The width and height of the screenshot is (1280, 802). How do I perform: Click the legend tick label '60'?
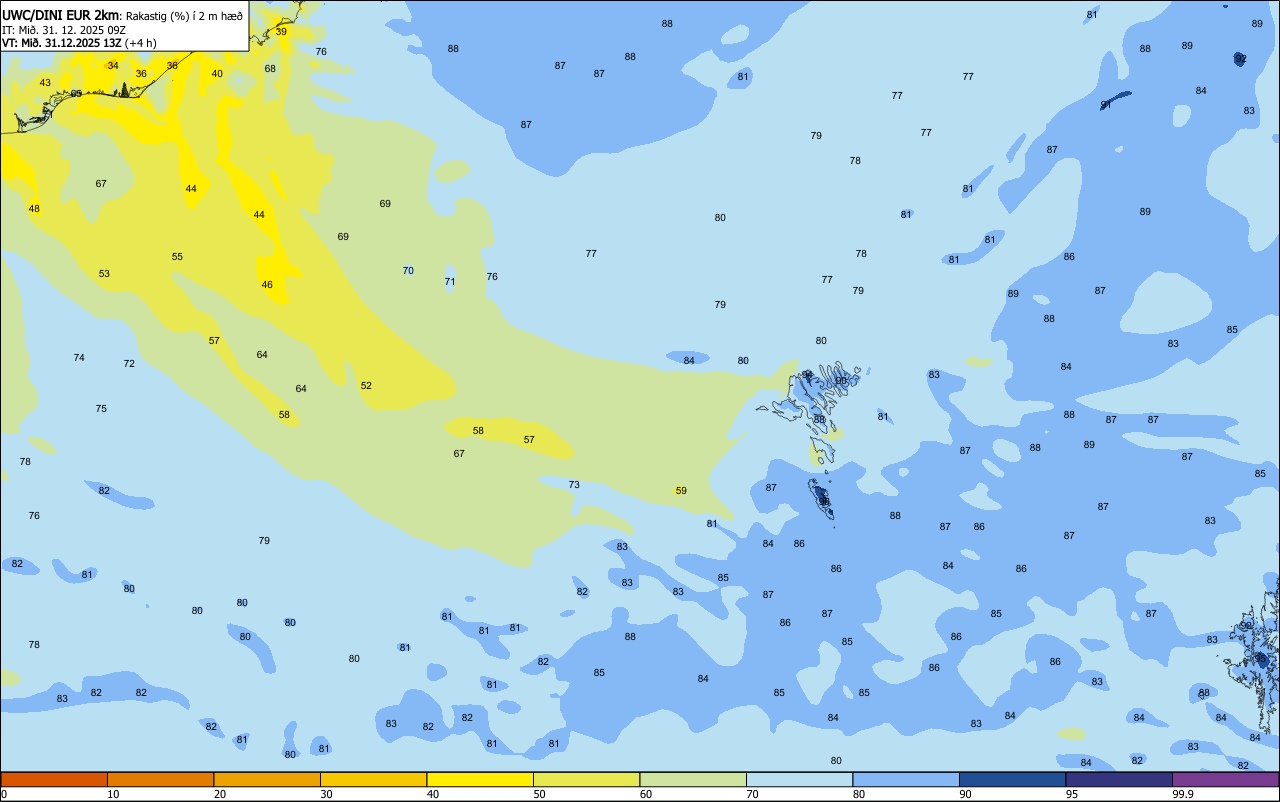tap(646, 794)
